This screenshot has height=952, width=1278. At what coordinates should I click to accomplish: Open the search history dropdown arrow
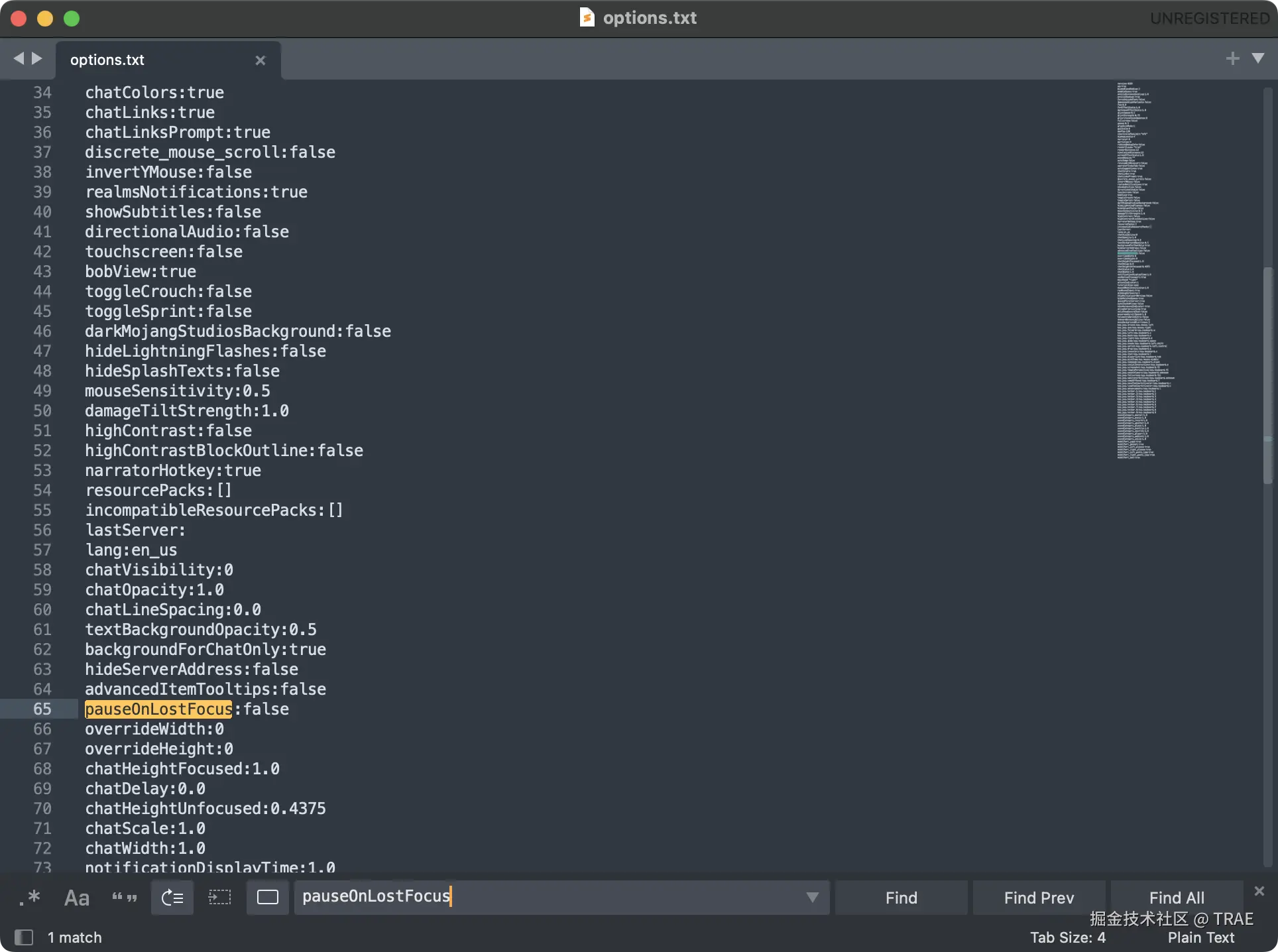pos(812,898)
